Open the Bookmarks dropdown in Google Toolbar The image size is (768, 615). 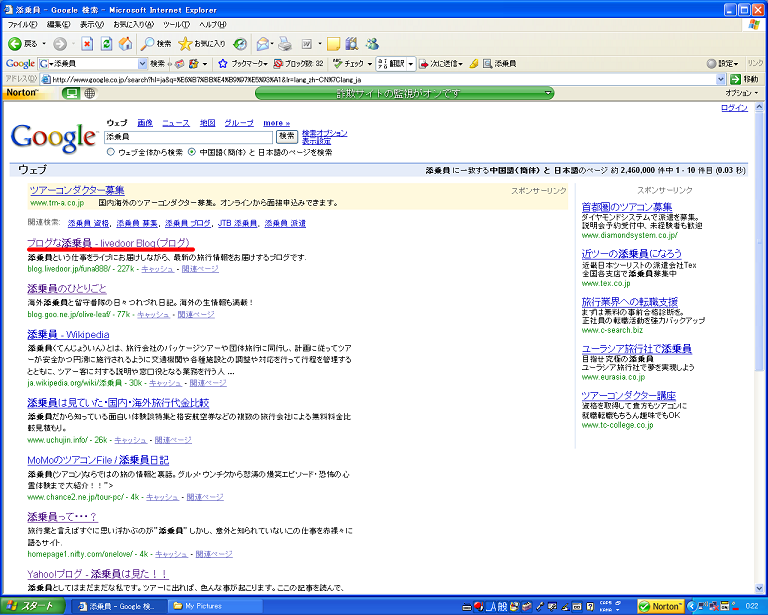(265, 64)
